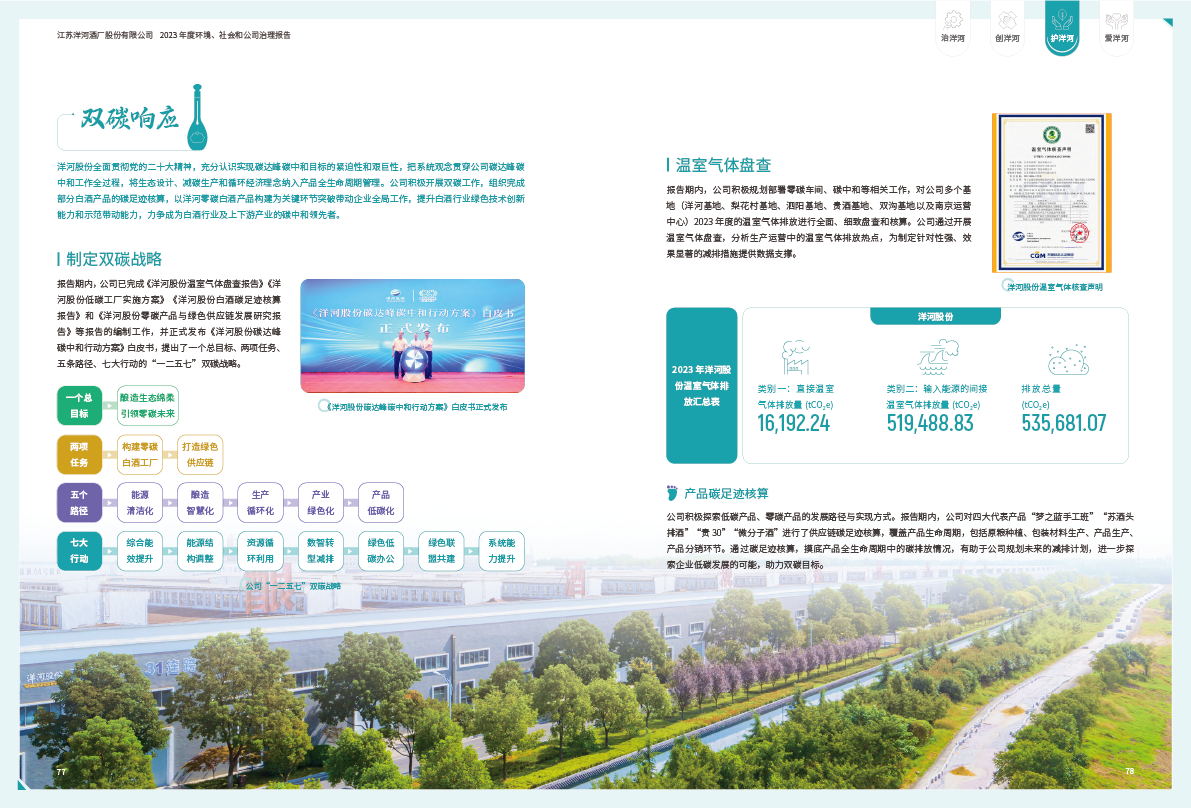1191x809 pixels.
Task: Click the factory smokestack emission icon
Action: coord(795,357)
